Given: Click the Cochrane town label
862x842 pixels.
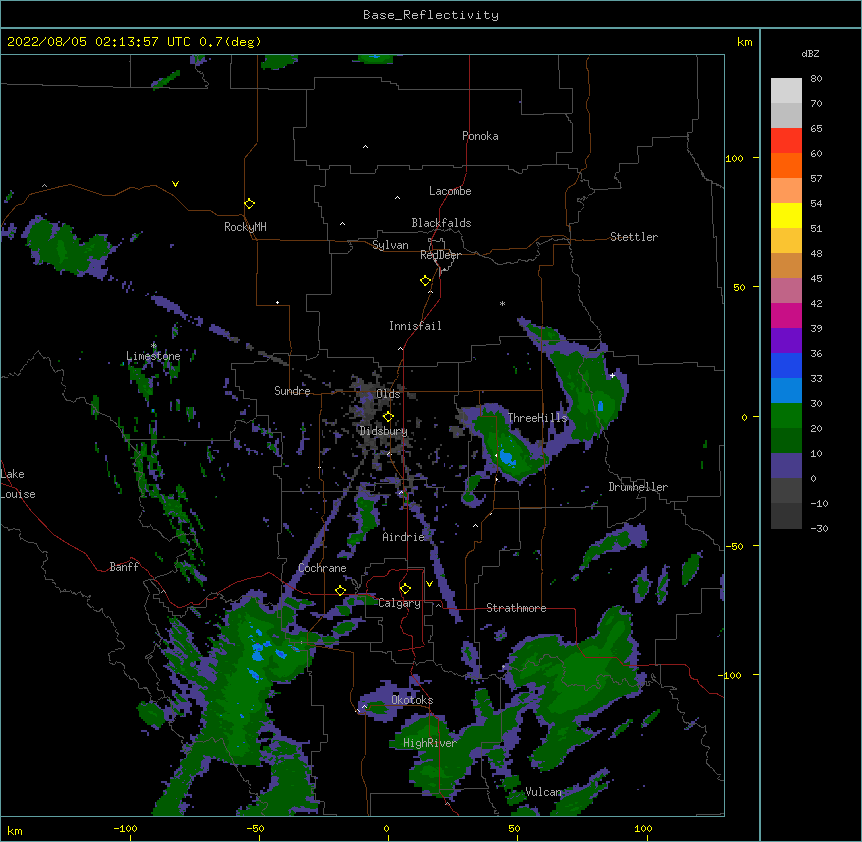Looking at the screenshot, I should [322, 568].
